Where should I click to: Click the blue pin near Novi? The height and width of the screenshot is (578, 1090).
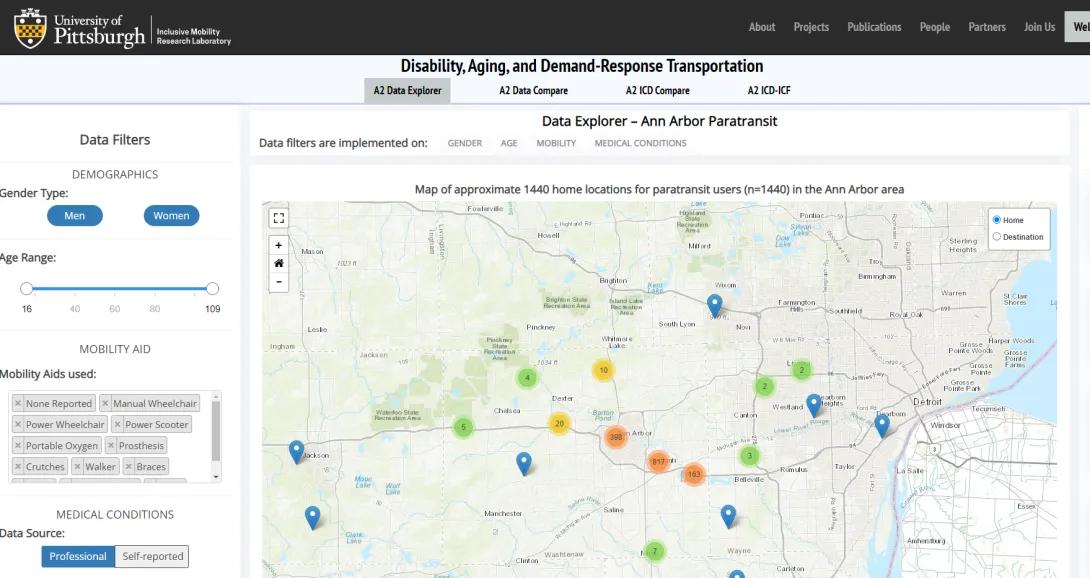coord(715,305)
